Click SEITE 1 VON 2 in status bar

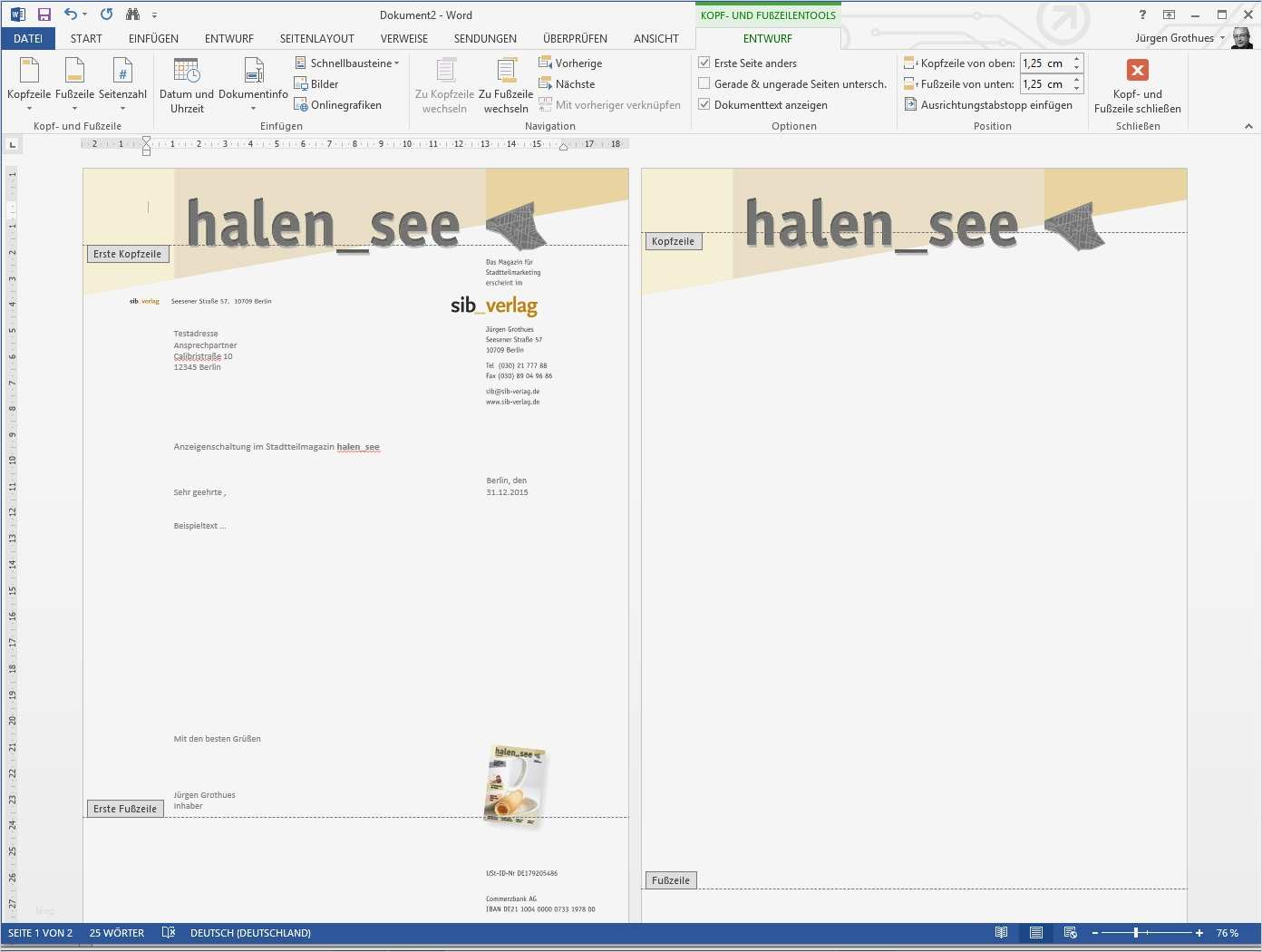coord(41,933)
